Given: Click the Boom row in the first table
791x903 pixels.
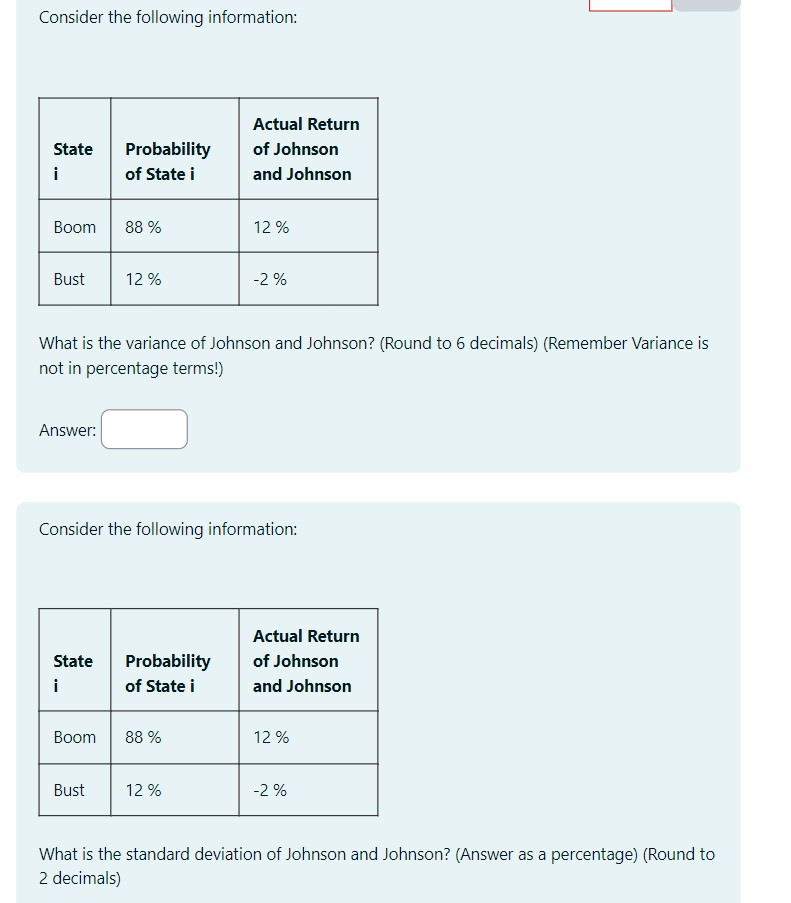Looking at the screenshot, I should pos(73,227).
